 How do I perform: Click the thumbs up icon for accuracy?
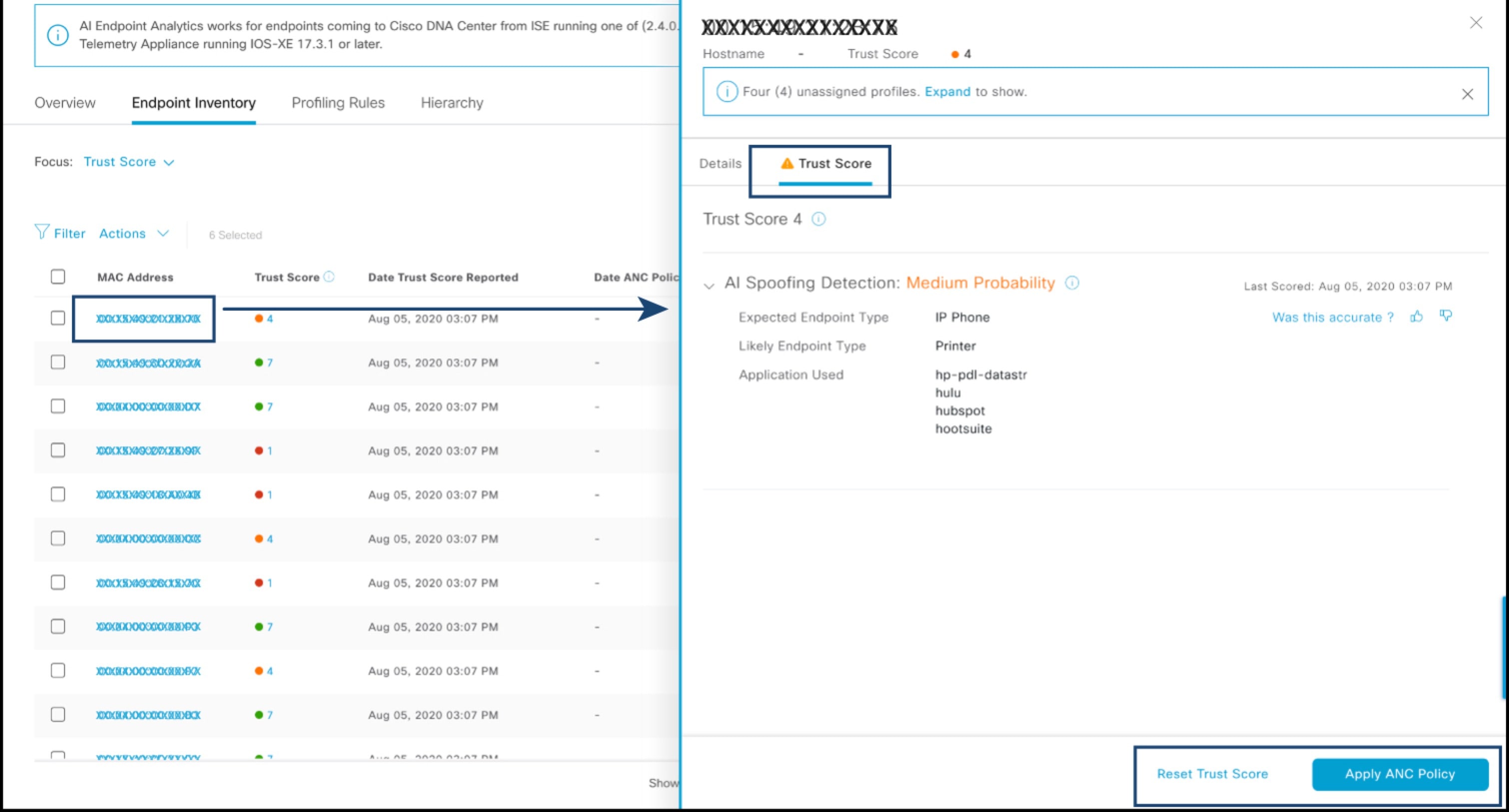[x=1419, y=317]
